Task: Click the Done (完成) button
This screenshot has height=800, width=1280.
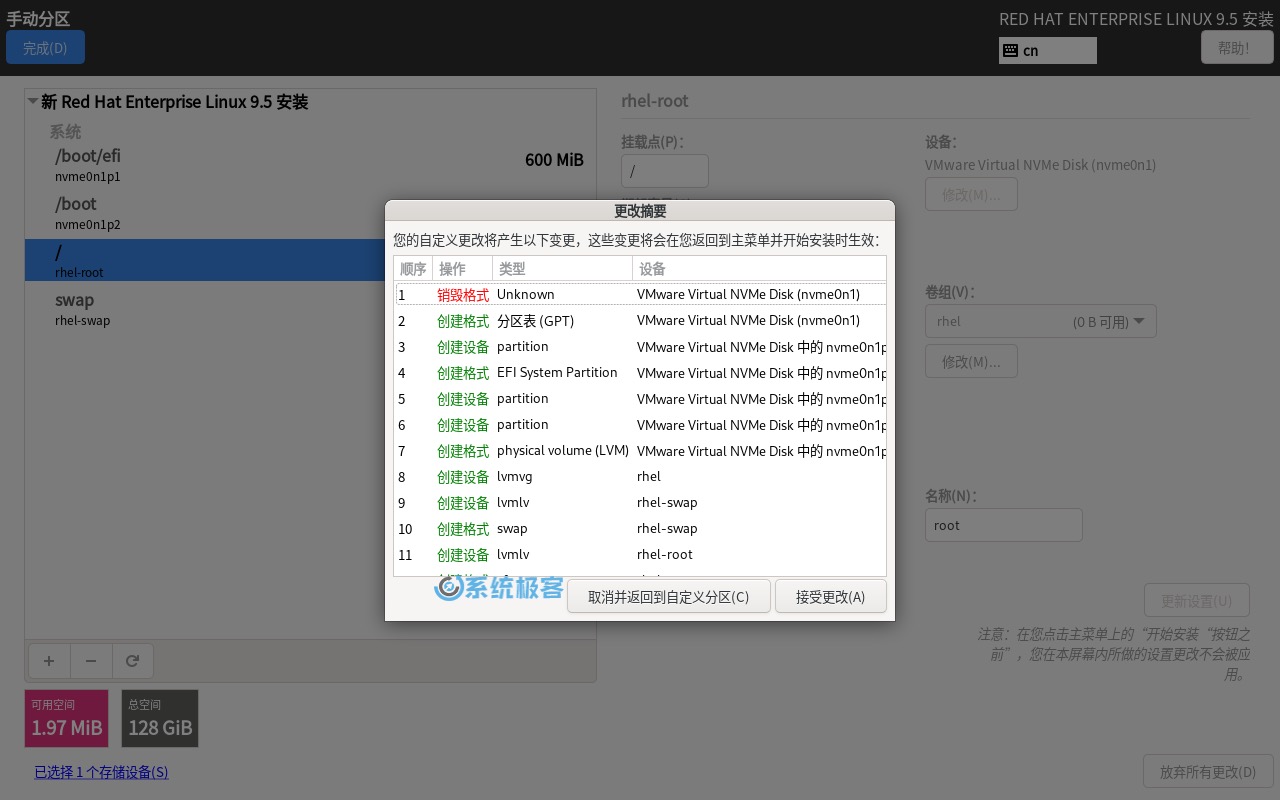Action: tap(45, 48)
